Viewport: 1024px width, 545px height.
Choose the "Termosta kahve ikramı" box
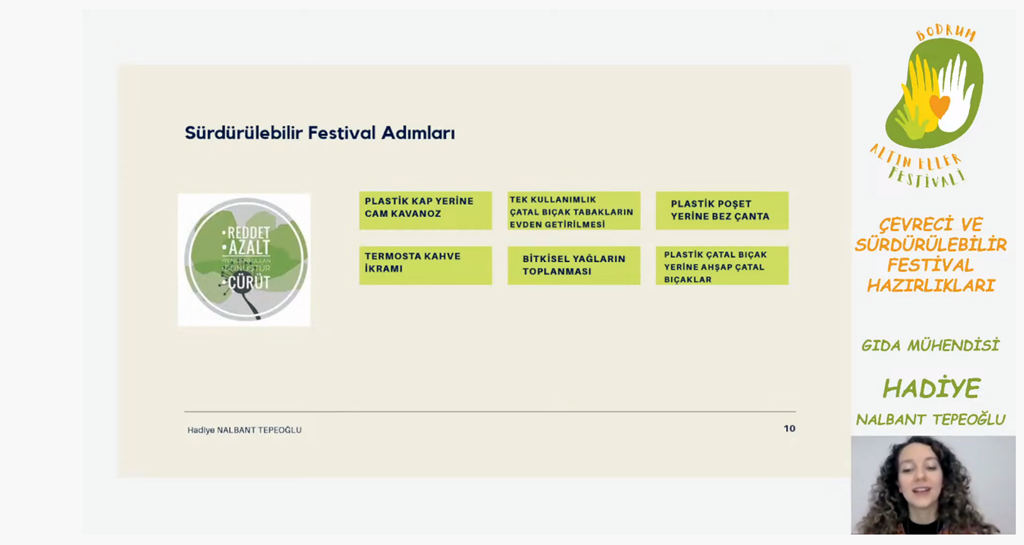[x=425, y=265]
